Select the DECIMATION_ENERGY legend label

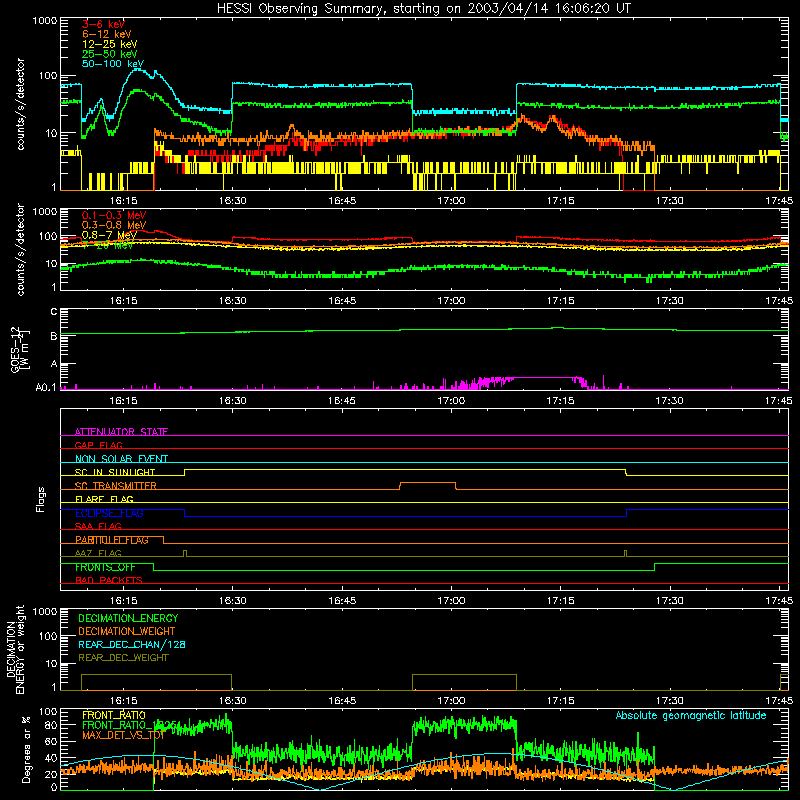point(128,618)
